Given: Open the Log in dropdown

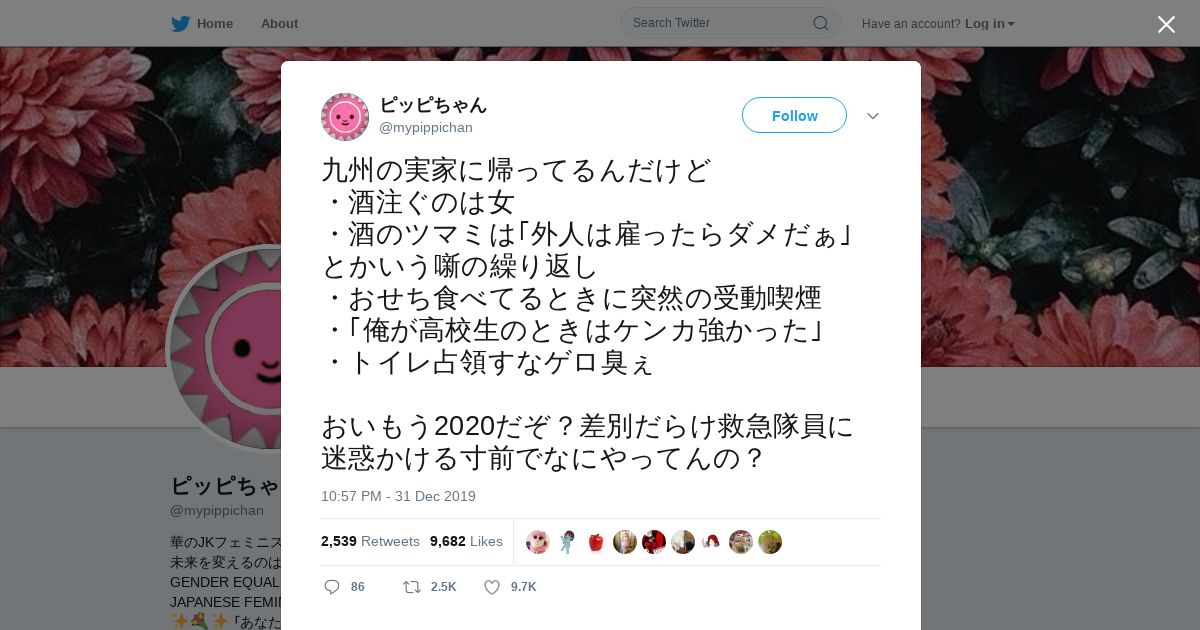Looking at the screenshot, I should 990,23.
